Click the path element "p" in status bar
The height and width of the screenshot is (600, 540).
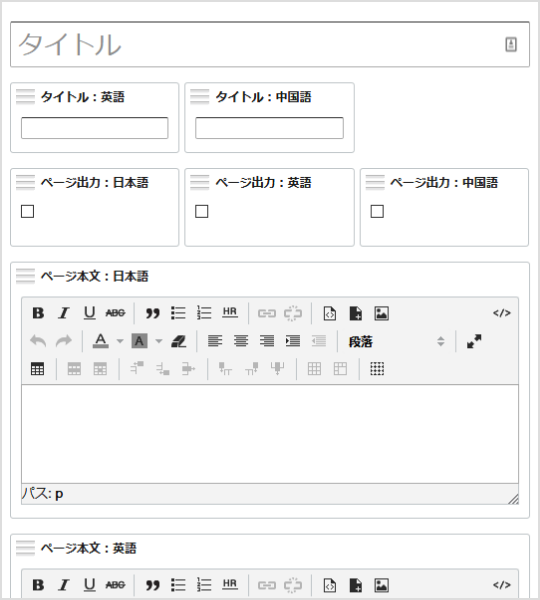click(x=59, y=494)
